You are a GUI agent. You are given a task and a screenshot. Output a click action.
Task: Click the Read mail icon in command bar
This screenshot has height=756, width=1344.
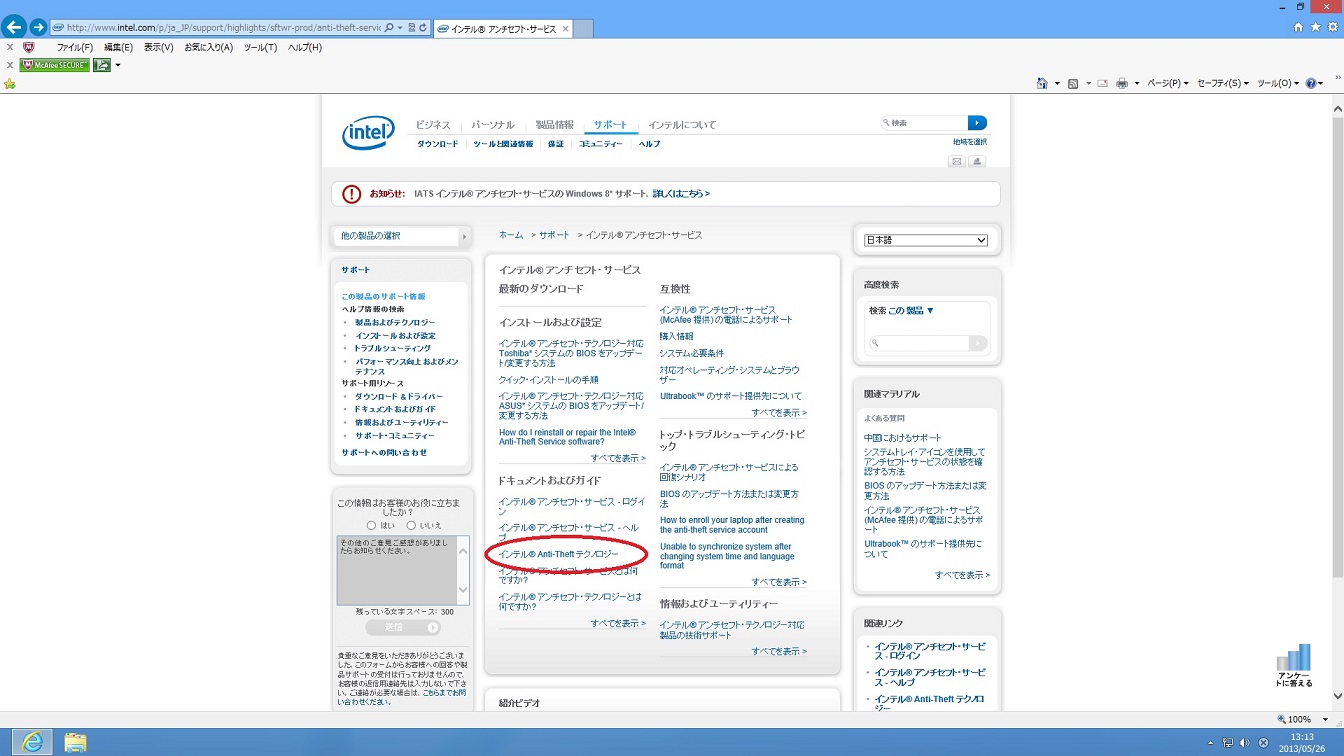[1102, 83]
